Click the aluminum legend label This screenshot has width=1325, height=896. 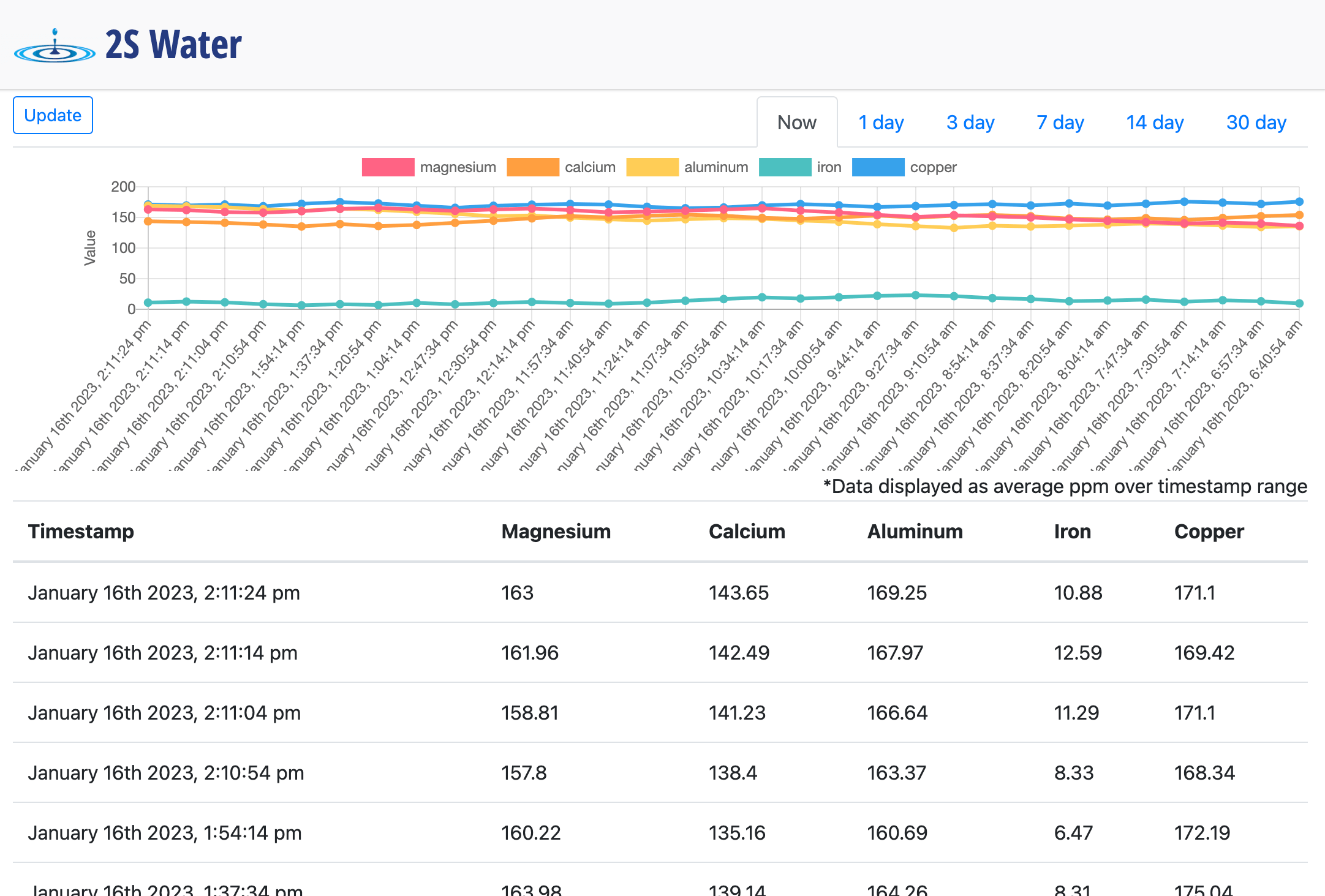[716, 167]
